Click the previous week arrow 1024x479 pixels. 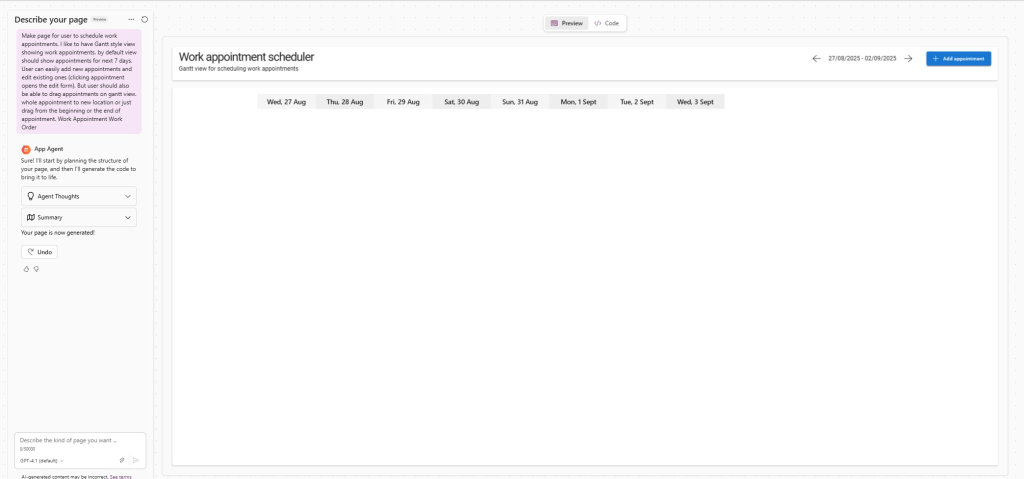coord(816,59)
